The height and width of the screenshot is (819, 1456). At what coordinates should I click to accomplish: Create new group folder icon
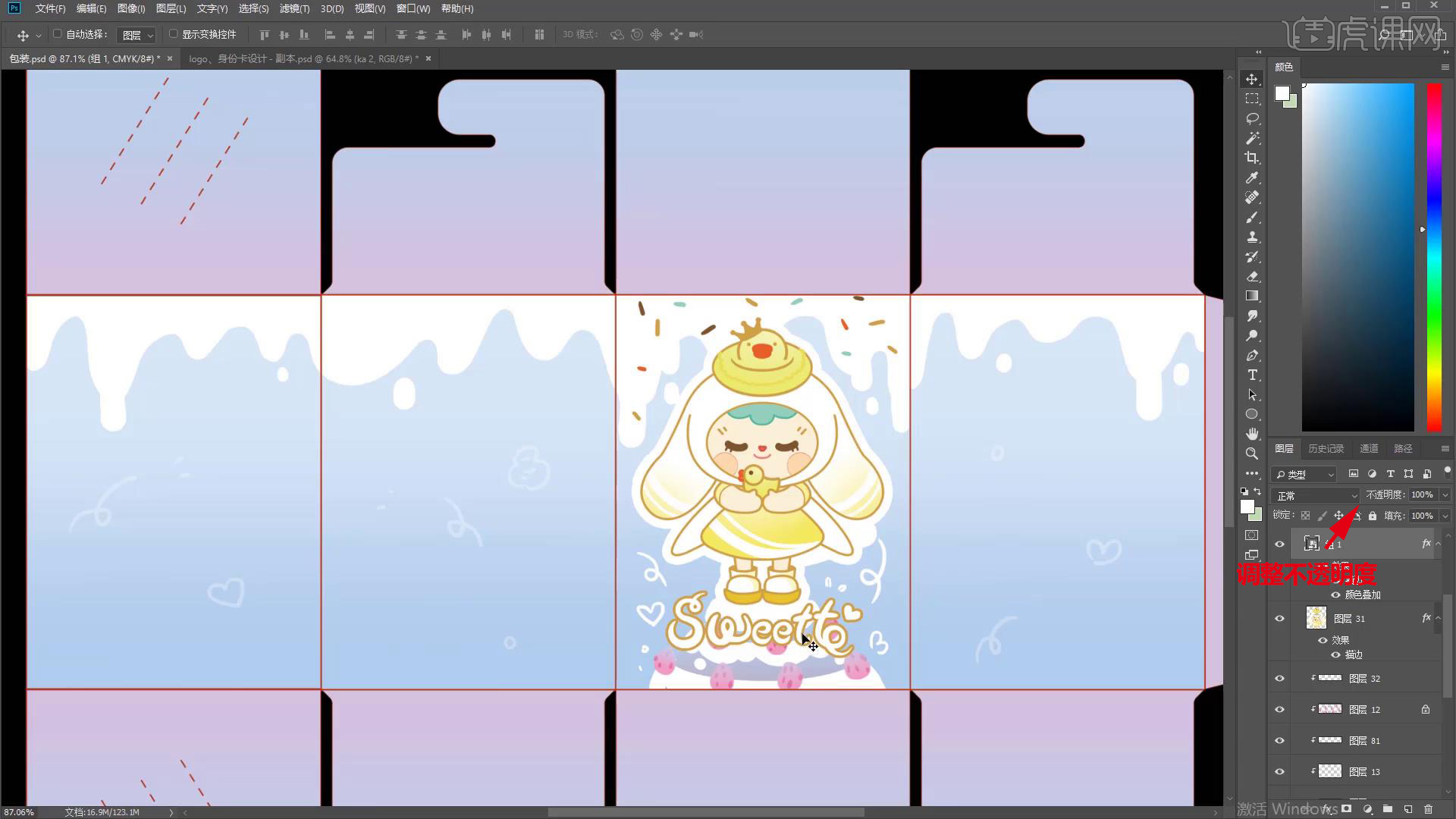click(x=1387, y=809)
